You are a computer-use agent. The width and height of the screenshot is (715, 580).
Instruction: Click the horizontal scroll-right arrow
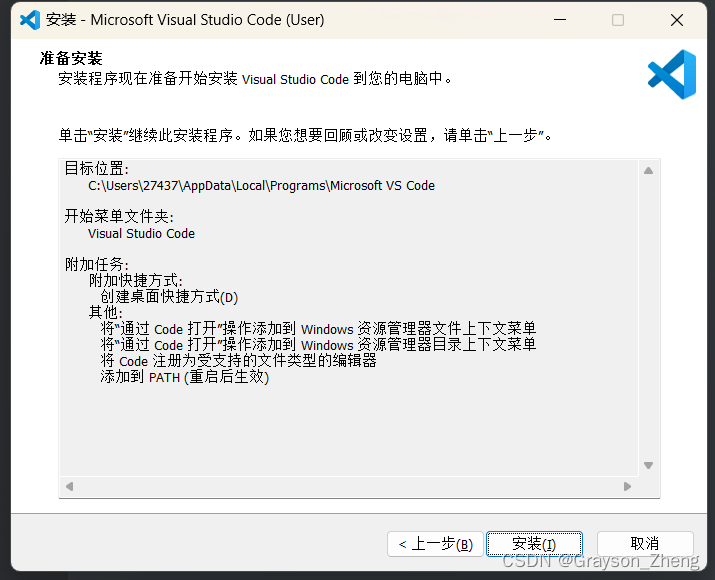628,487
